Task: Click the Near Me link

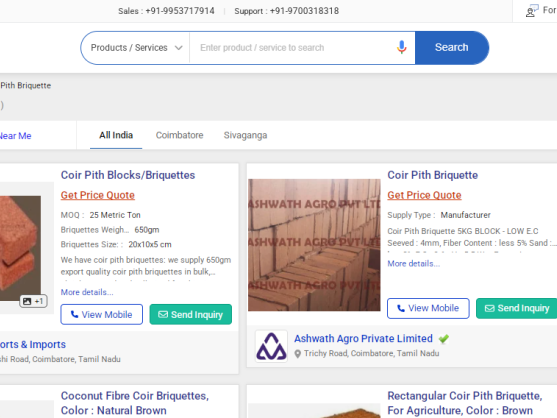Action: [x=15, y=136]
